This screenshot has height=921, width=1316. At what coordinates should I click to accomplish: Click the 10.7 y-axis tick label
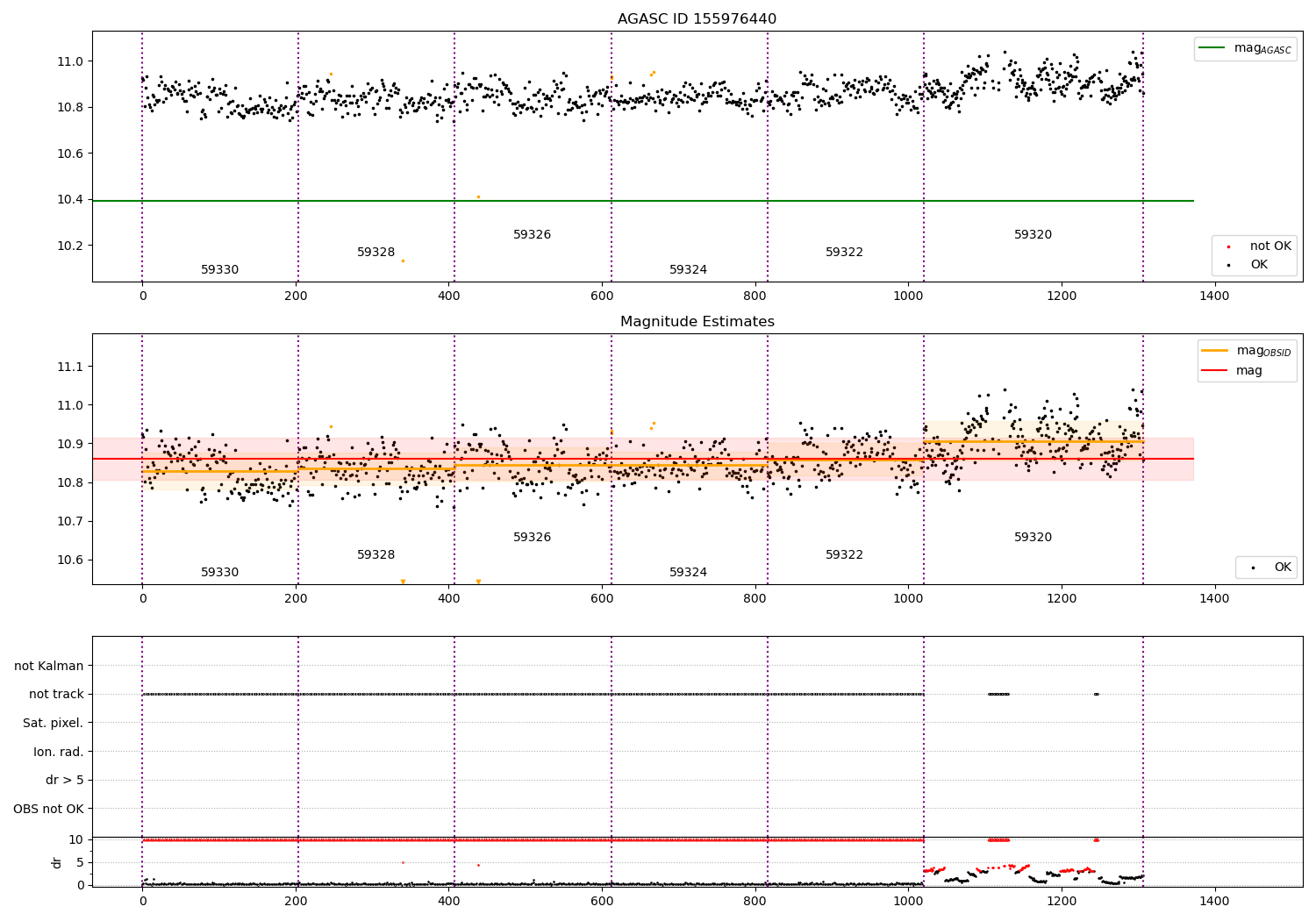click(x=70, y=522)
